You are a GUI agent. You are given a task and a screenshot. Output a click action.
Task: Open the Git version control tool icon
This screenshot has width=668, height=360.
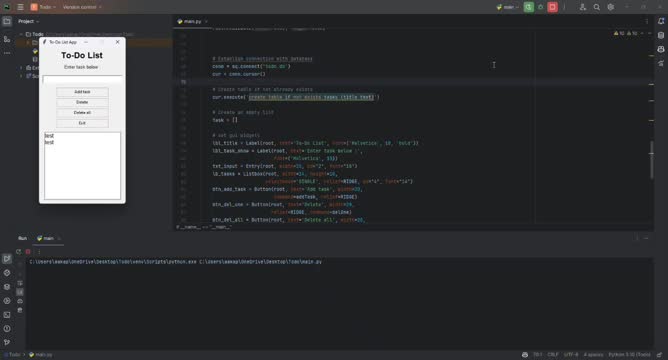[x=7, y=343]
